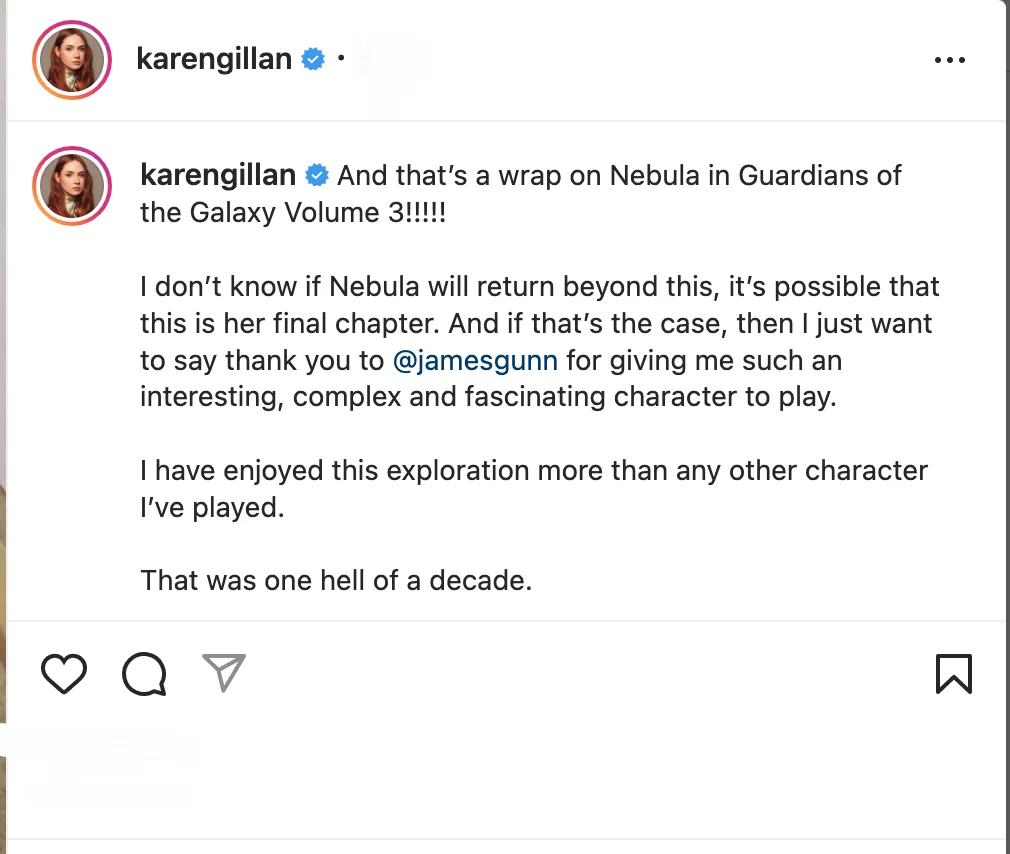Share the post using paper plane icon
The width and height of the screenshot is (1010, 854).
point(223,673)
